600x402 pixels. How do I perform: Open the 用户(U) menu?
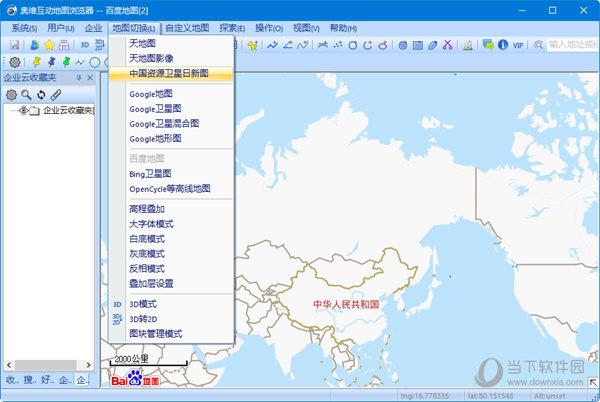[60, 28]
